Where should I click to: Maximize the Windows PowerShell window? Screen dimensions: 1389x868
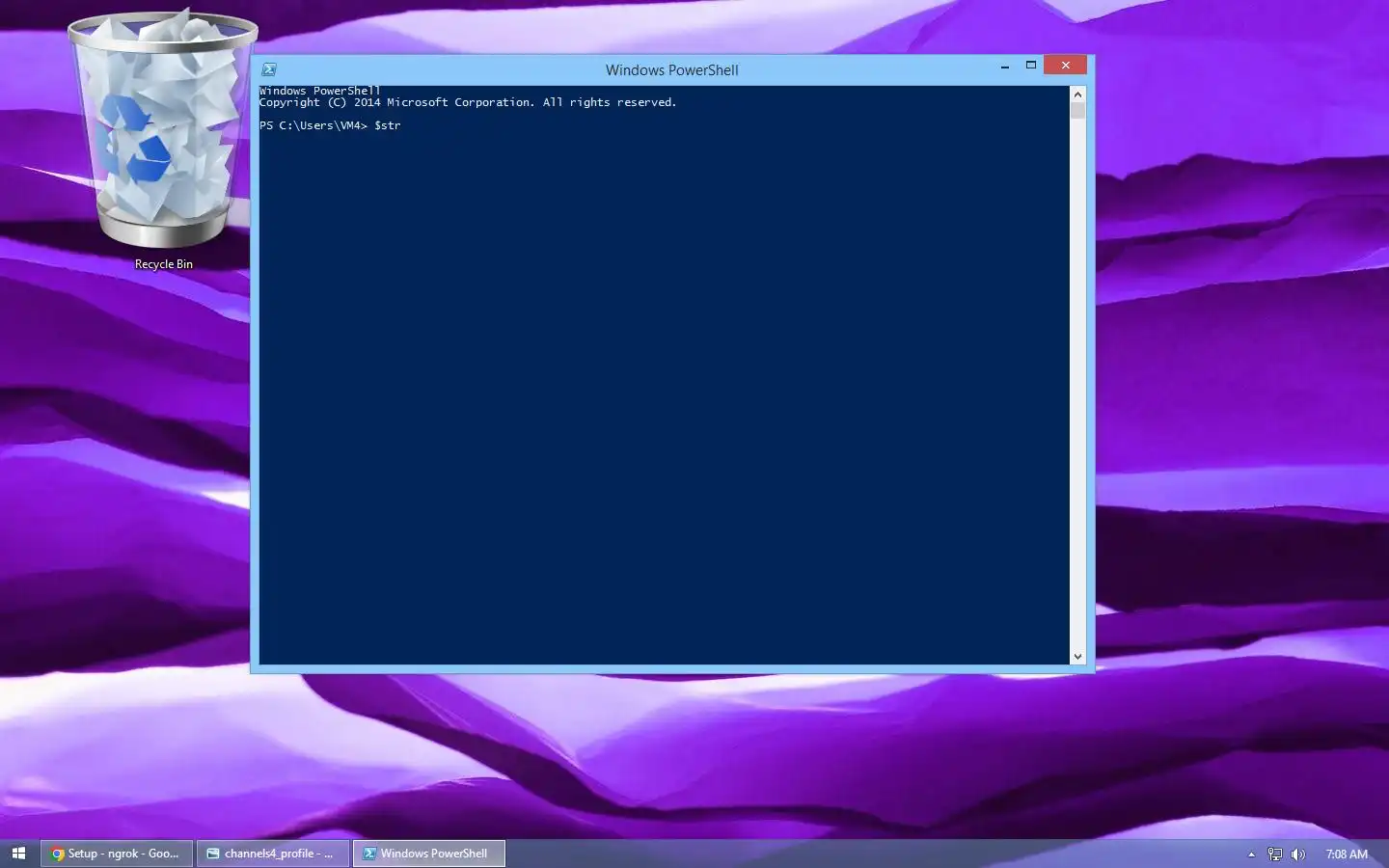[x=1030, y=66]
